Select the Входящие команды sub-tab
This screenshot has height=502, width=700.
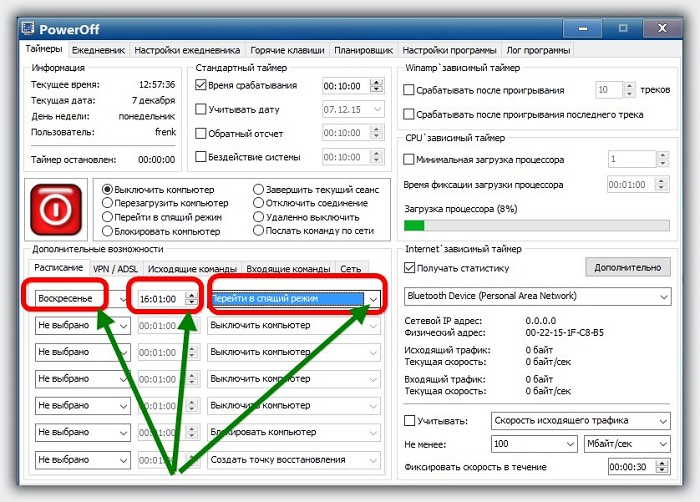click(x=288, y=269)
